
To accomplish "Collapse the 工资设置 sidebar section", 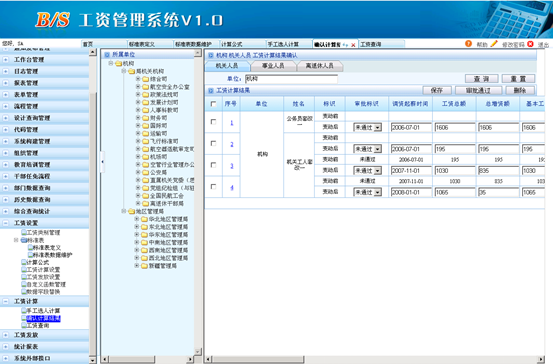I will (6, 223).
